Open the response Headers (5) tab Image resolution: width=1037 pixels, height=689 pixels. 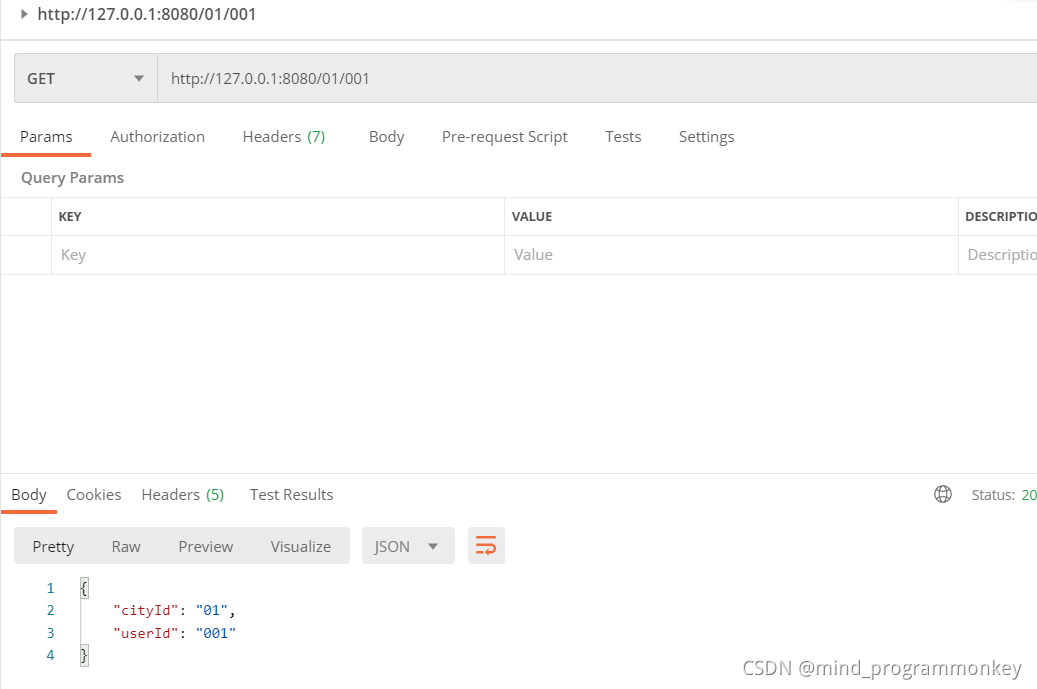point(183,495)
